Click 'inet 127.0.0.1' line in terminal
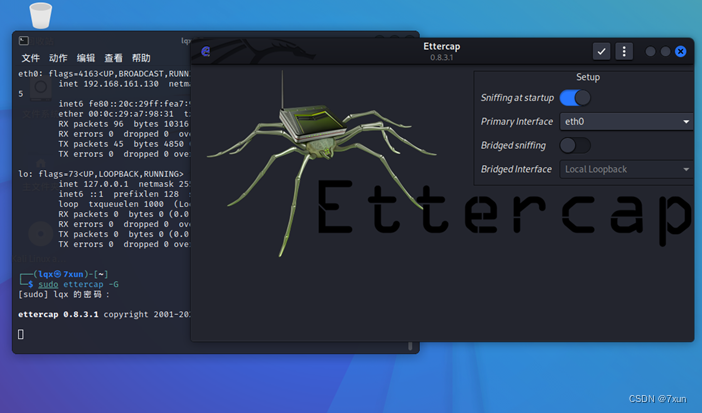 pos(93,184)
